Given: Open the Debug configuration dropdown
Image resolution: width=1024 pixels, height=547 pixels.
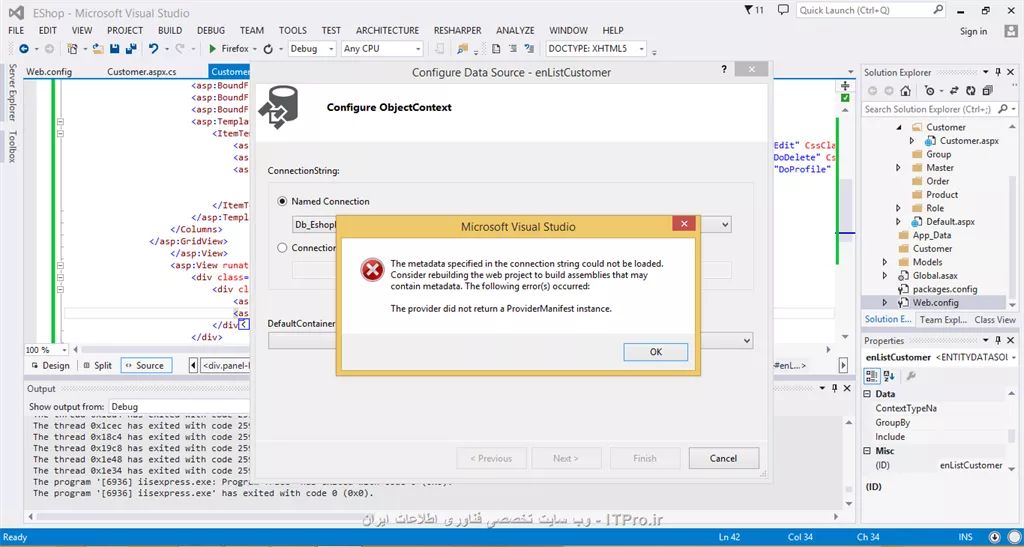Looking at the screenshot, I should click(312, 49).
